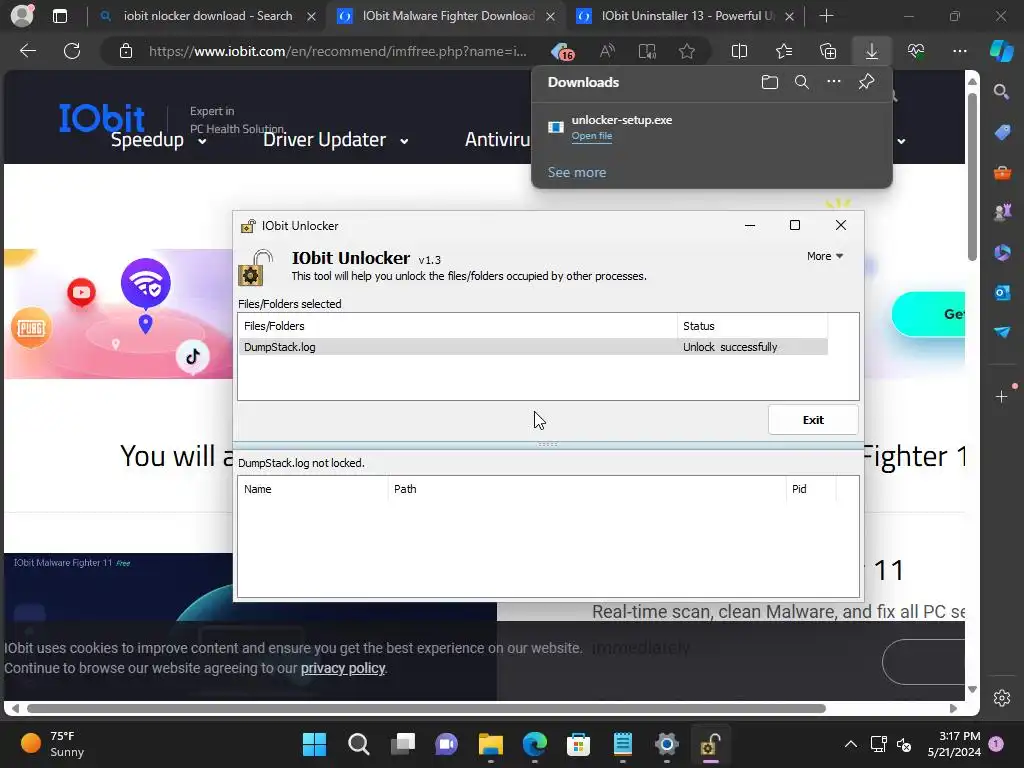Show hidden system tray icons
The width and height of the screenshot is (1024, 768).
point(850,744)
